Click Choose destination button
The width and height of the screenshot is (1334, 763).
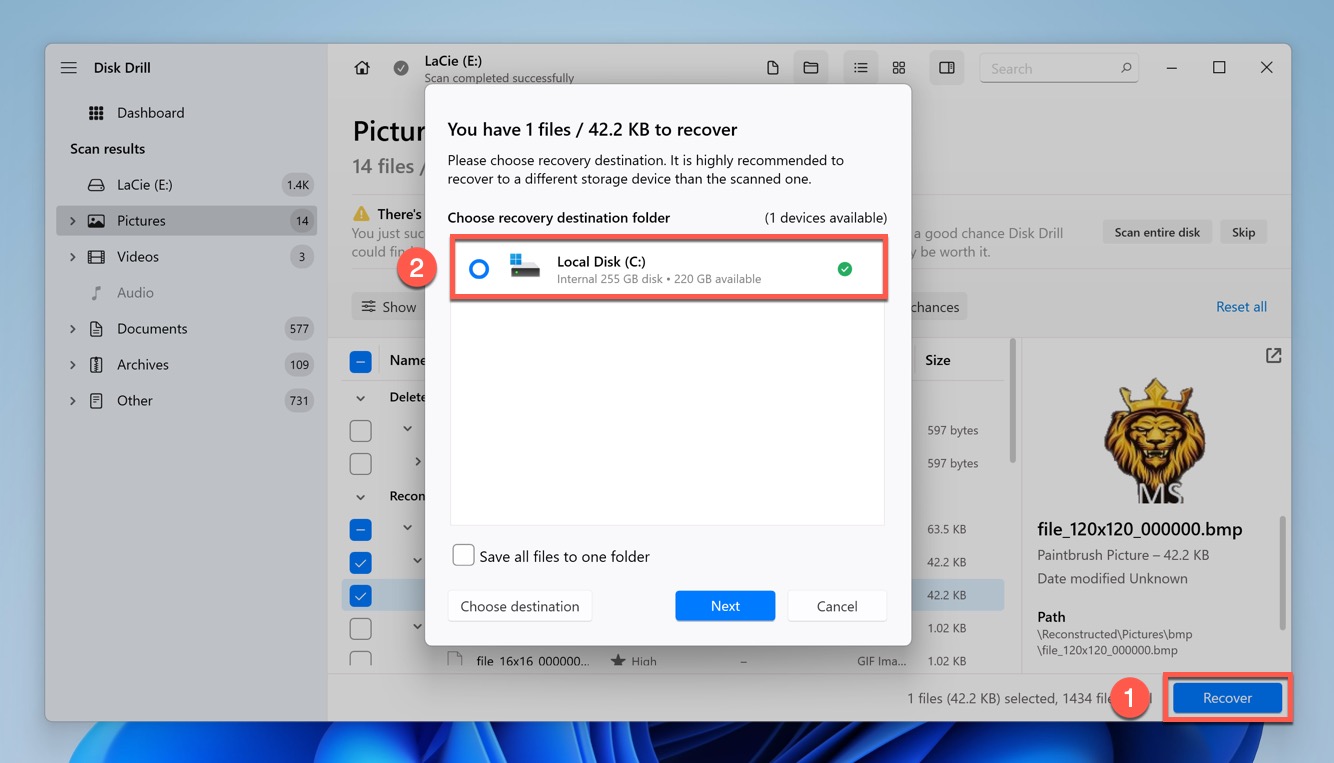[x=520, y=606]
